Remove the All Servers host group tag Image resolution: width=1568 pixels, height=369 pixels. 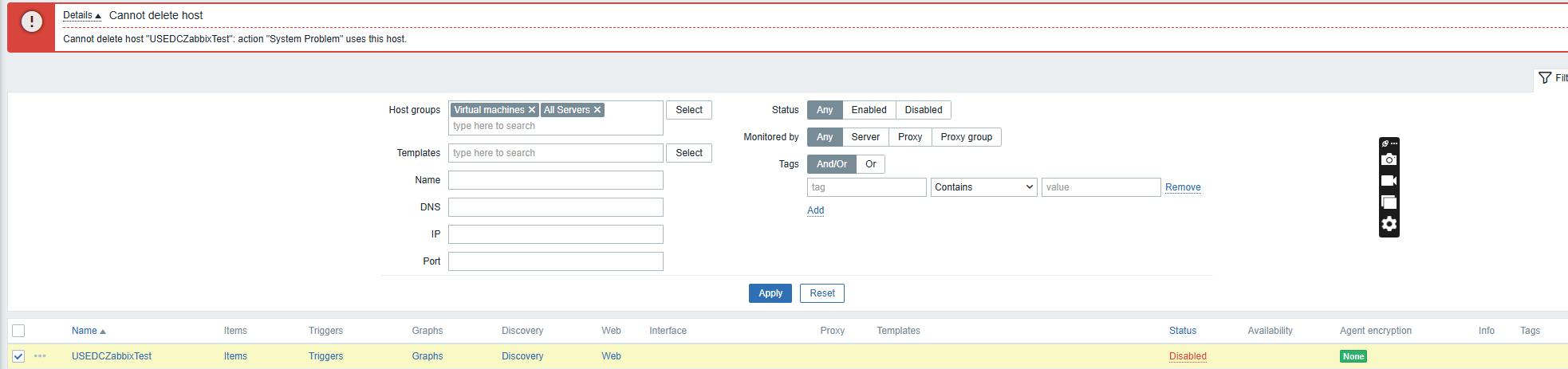pyautogui.click(x=597, y=110)
